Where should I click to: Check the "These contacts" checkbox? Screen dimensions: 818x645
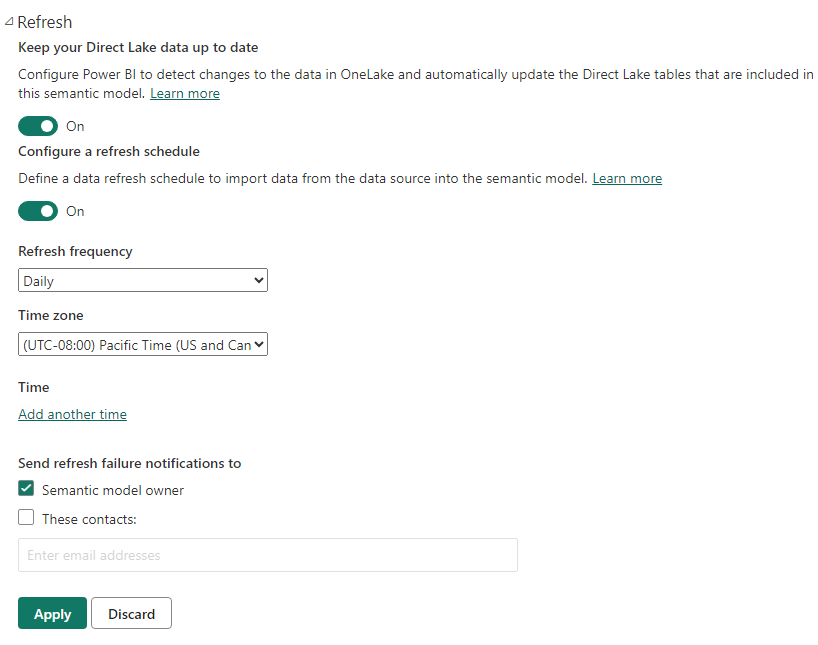coord(25,518)
